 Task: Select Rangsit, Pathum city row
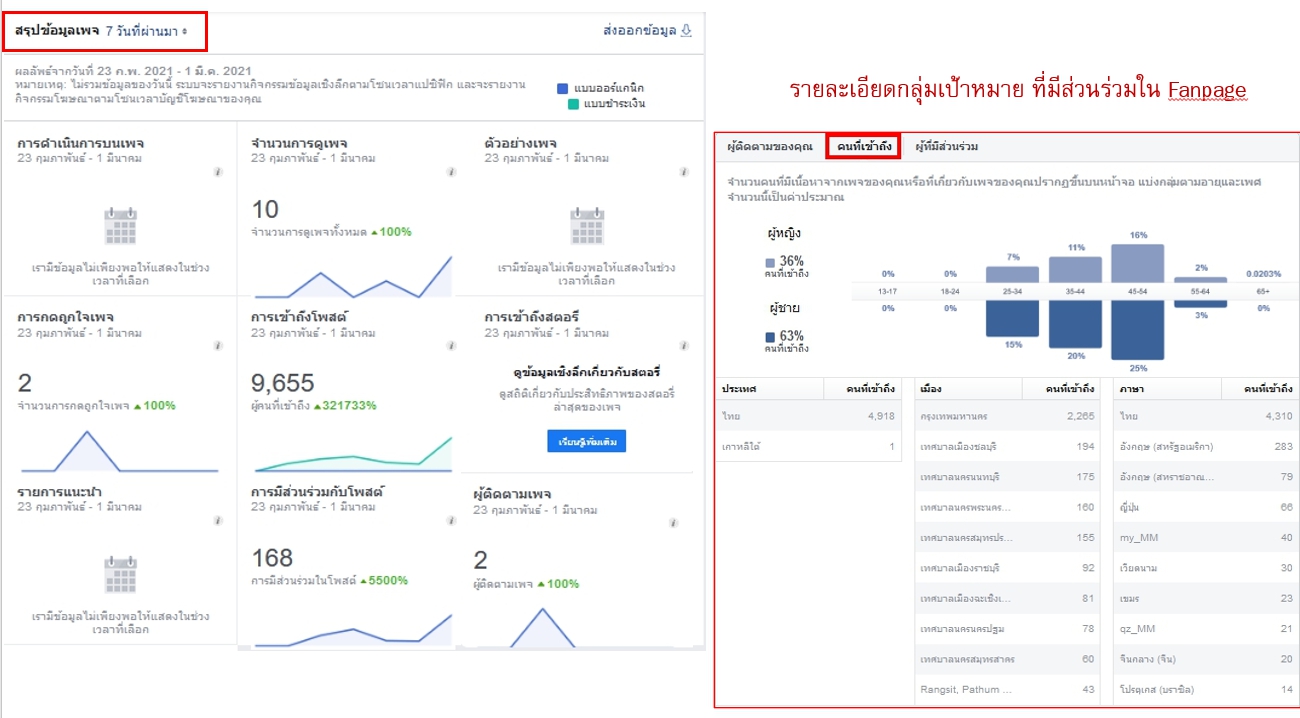tap(1007, 690)
